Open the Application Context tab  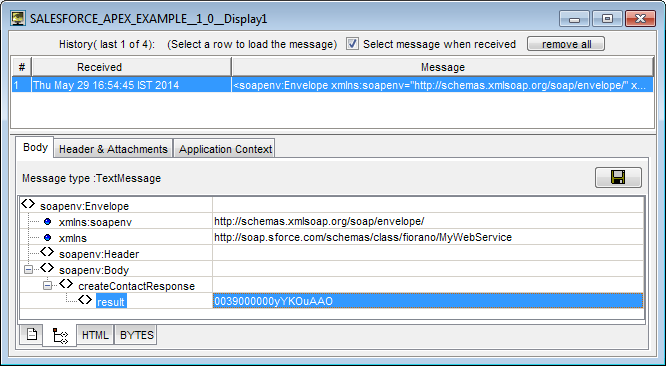(225, 149)
